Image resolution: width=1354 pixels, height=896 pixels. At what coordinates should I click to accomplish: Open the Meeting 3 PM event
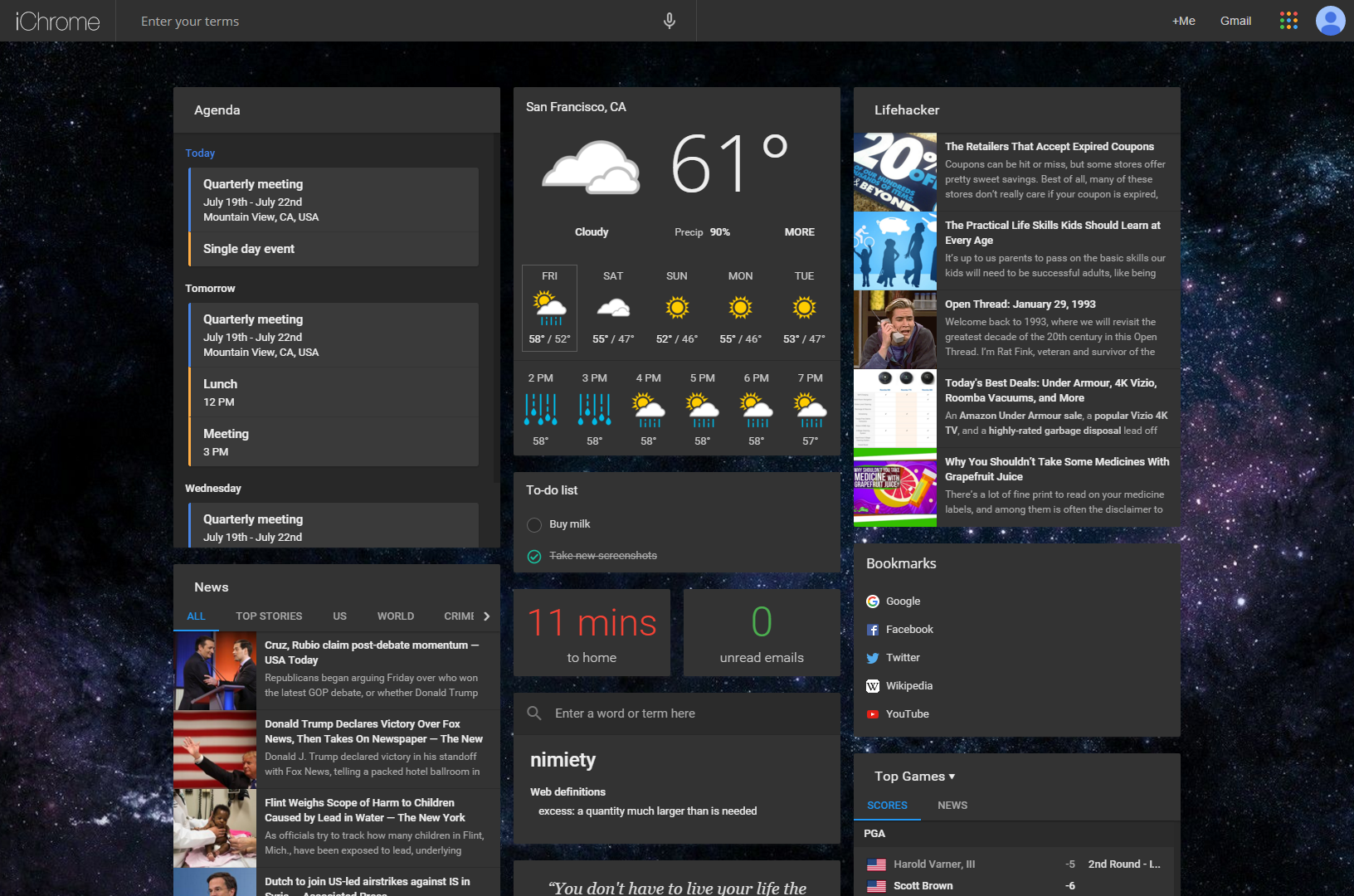coord(334,442)
